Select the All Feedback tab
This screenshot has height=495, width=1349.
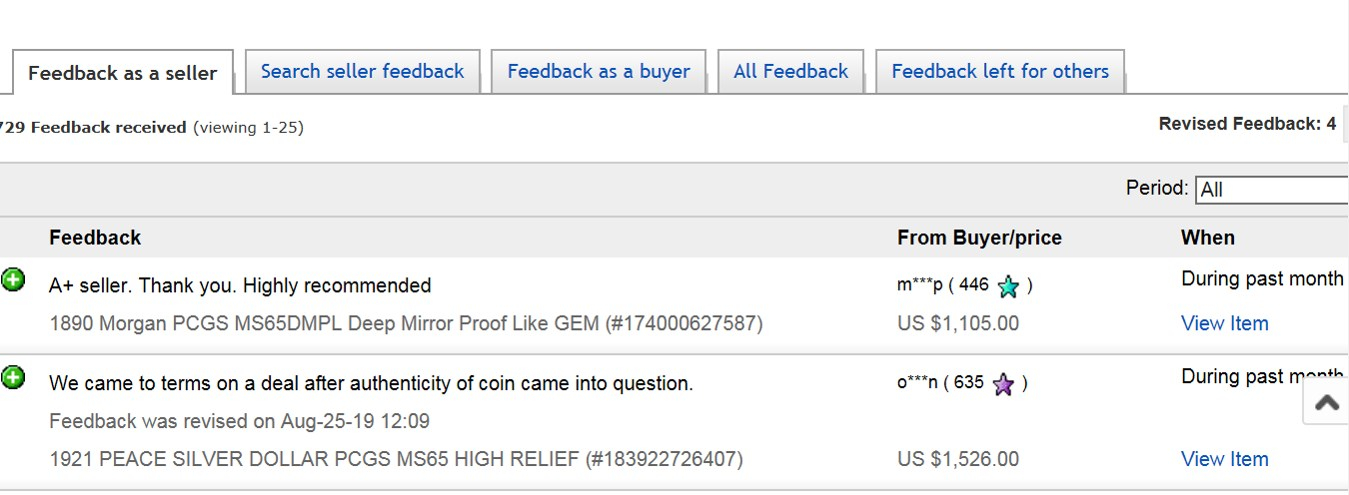[790, 71]
